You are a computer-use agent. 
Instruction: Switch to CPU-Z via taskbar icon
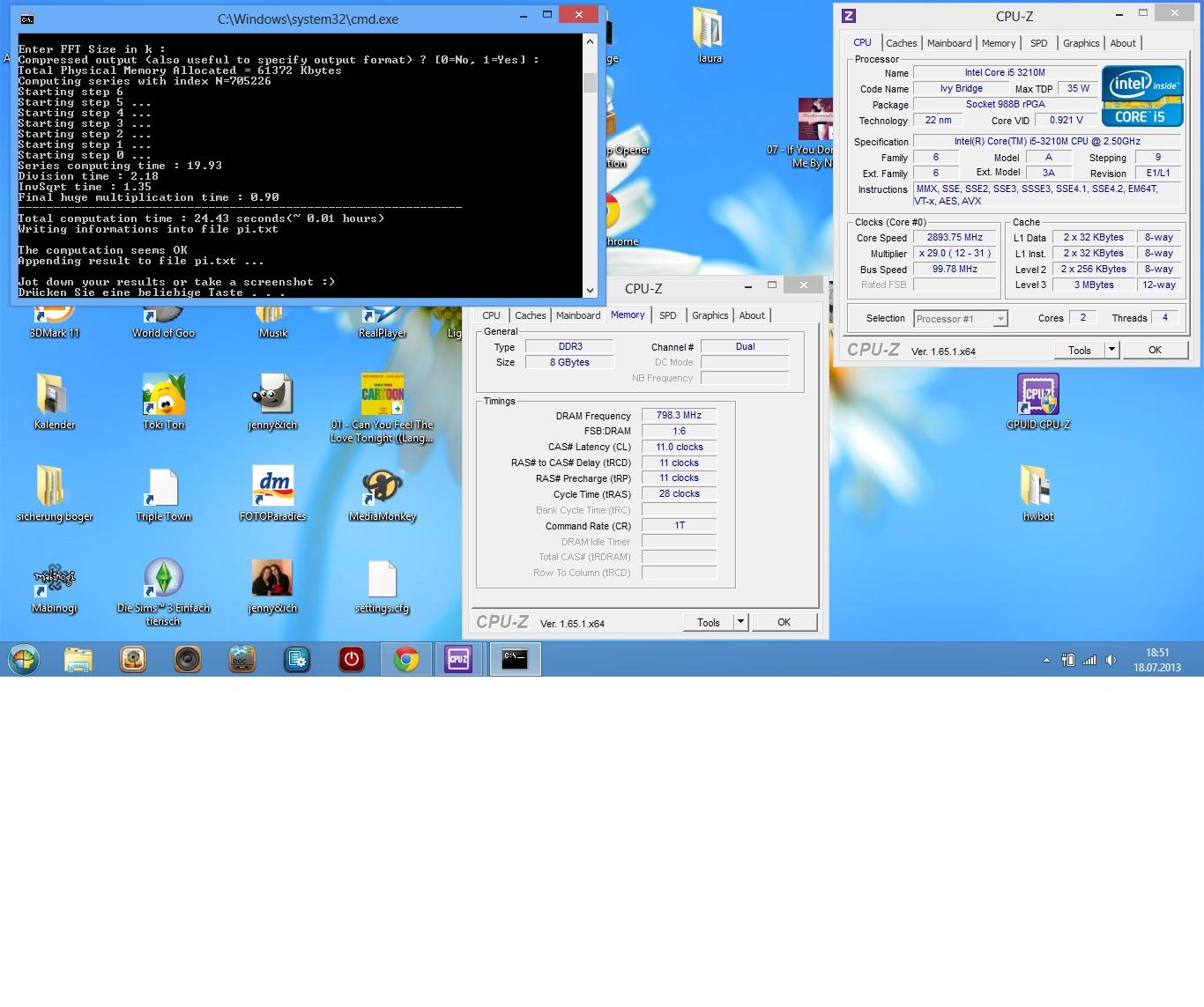pyautogui.click(x=458, y=659)
